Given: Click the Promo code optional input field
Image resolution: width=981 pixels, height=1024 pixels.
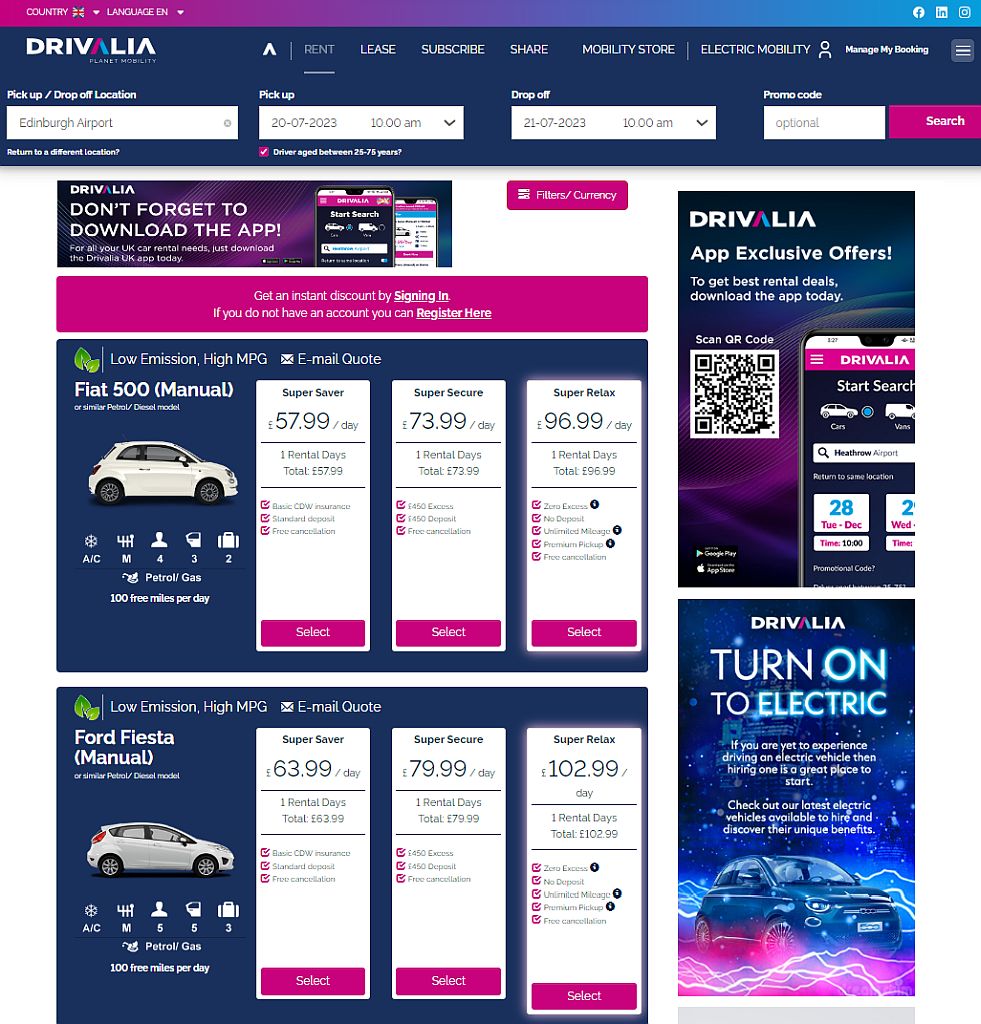Looking at the screenshot, I should (824, 121).
